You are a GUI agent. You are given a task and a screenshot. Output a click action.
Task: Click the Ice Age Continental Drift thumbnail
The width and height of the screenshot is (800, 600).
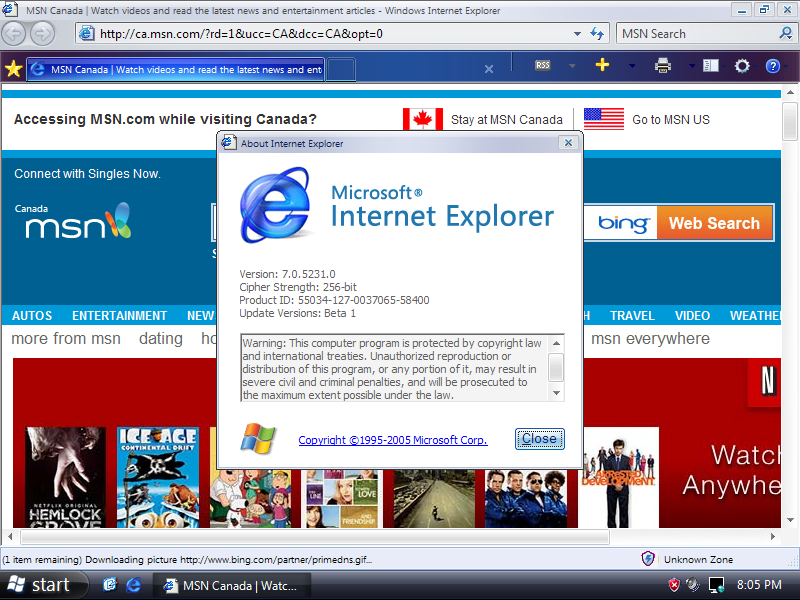(x=158, y=477)
